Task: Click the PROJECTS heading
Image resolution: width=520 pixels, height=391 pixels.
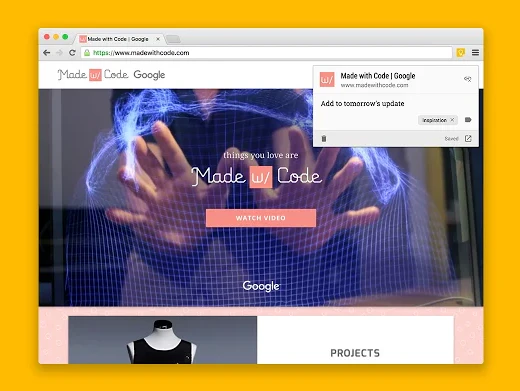Action: coord(355,353)
